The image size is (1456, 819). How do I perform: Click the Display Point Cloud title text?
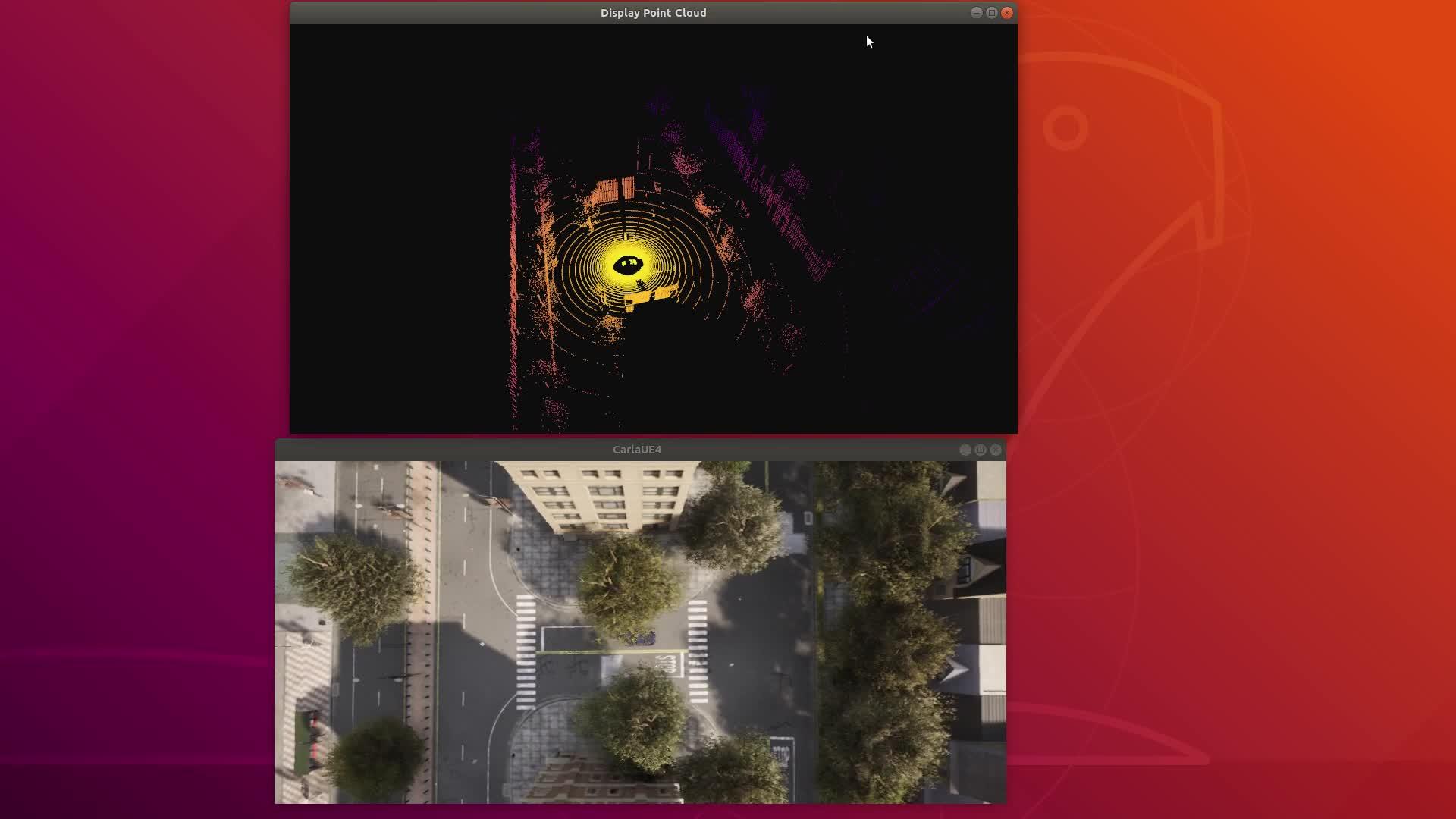pos(653,13)
